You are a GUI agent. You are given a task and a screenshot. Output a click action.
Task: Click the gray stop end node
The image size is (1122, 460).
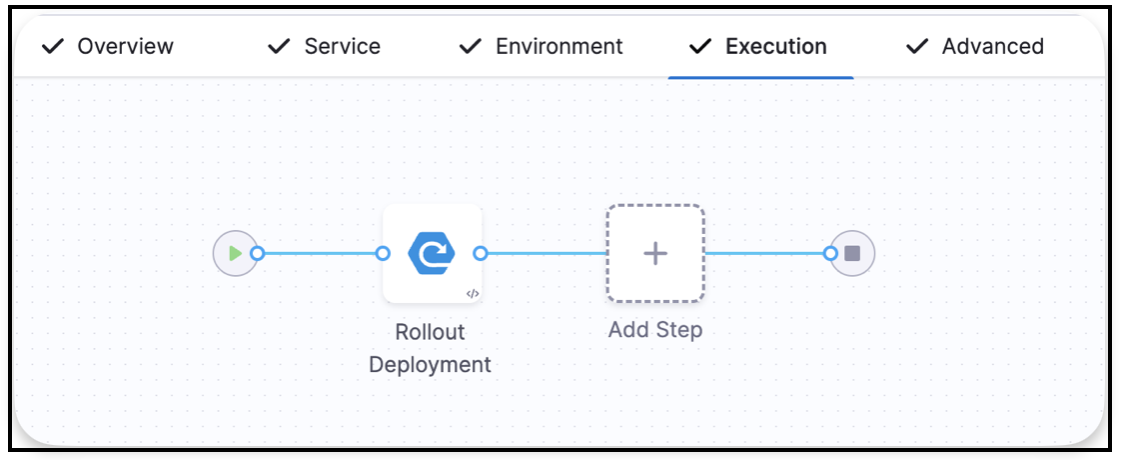pos(852,254)
